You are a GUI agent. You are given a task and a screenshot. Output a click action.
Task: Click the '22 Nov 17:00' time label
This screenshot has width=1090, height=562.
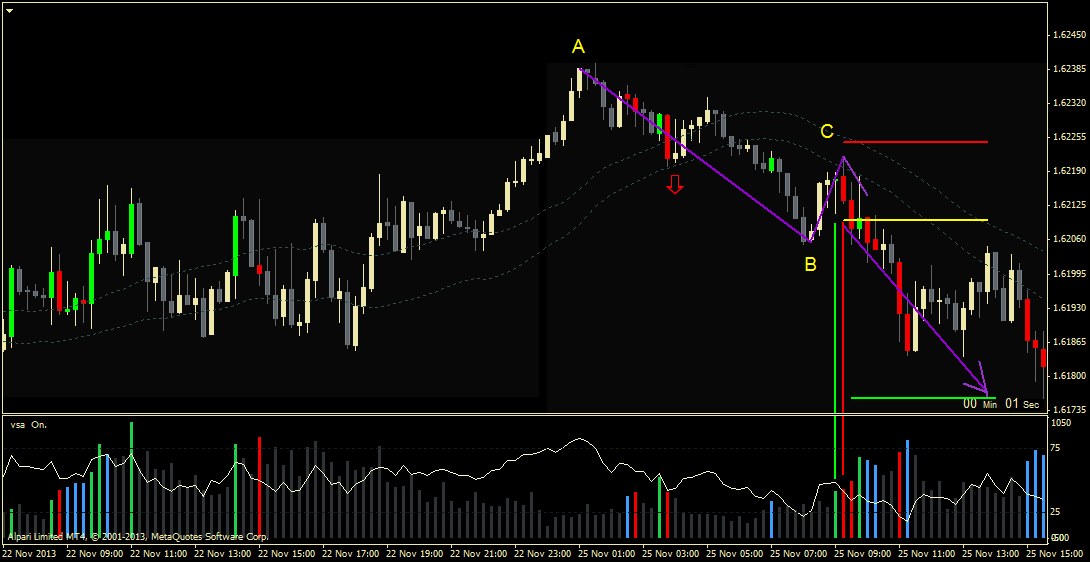[351, 554]
